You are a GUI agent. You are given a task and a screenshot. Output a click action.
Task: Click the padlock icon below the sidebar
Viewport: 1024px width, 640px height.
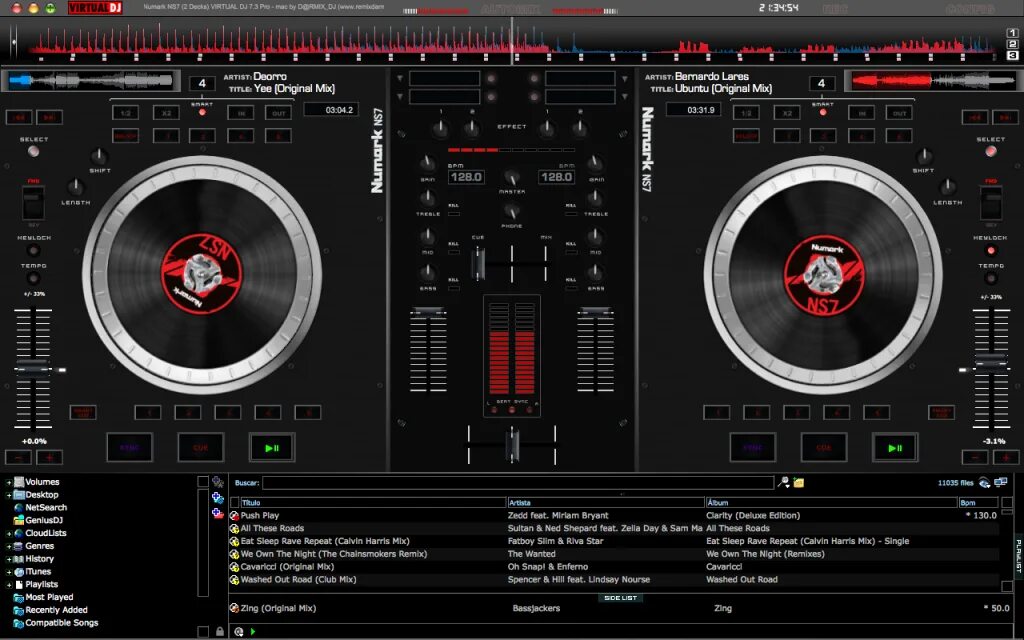pyautogui.click(x=219, y=631)
